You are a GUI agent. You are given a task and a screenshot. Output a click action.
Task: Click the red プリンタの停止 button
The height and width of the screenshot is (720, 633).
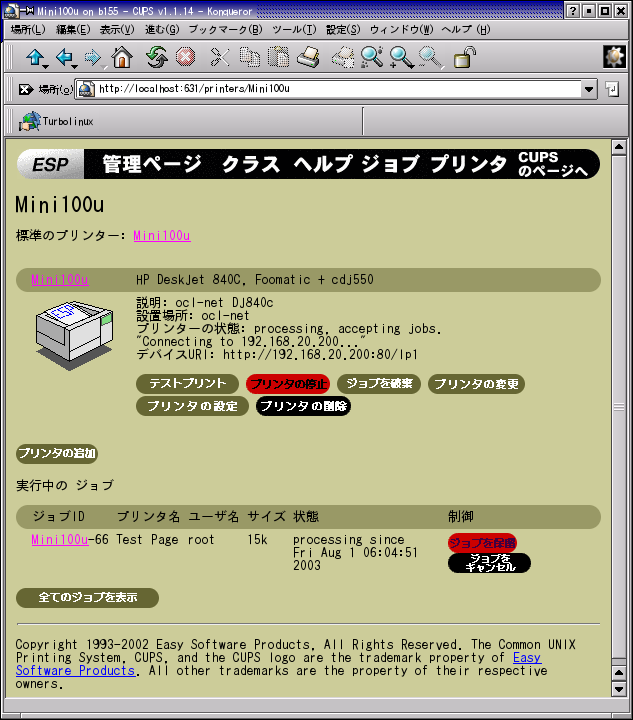288,384
